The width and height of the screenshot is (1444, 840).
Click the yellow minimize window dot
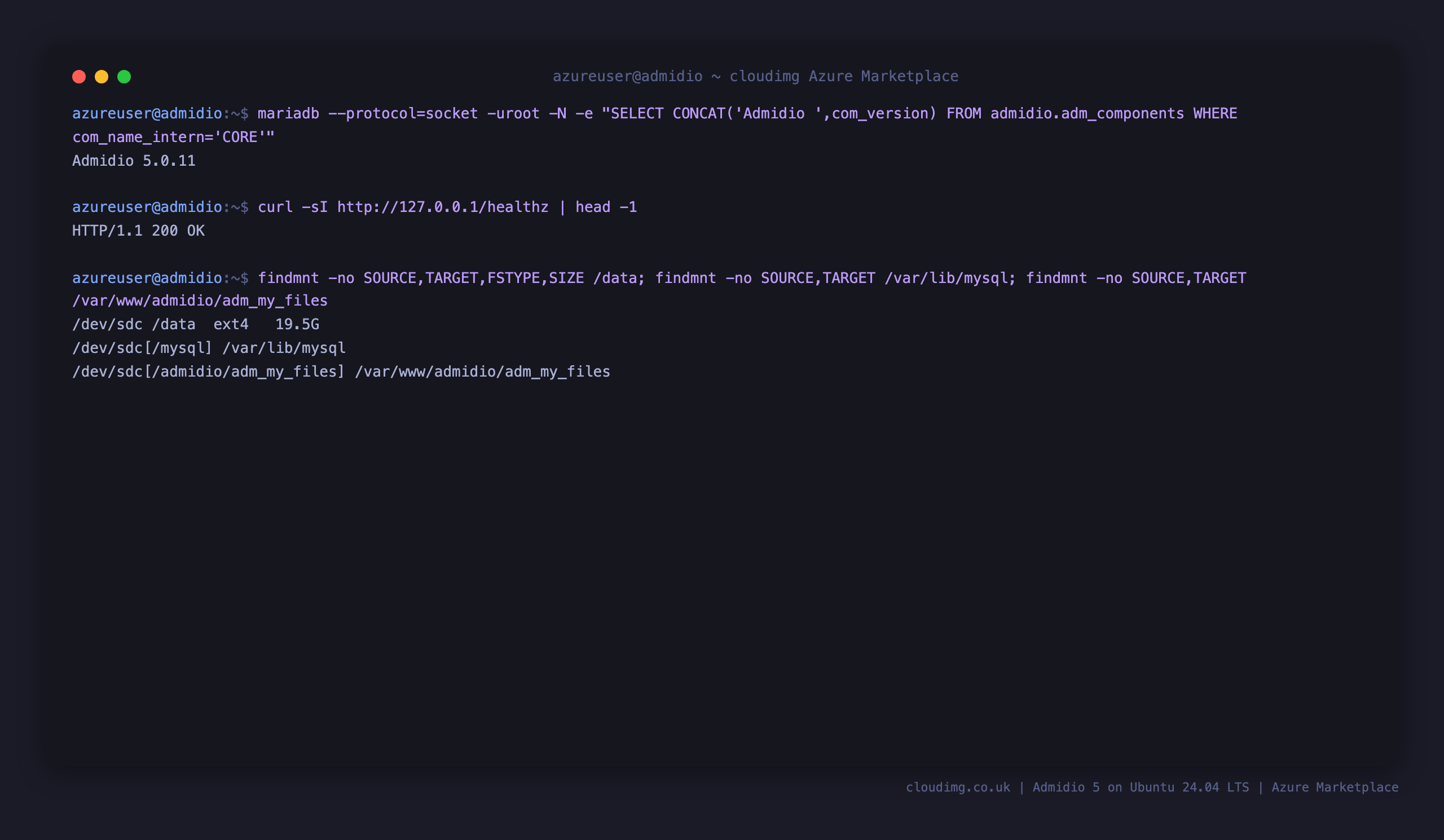102,77
